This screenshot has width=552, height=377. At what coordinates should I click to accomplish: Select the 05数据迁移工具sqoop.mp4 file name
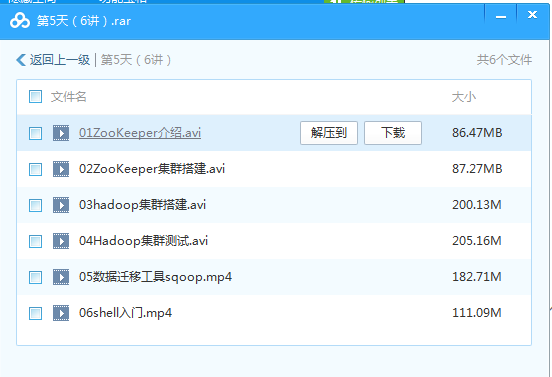tap(155, 277)
